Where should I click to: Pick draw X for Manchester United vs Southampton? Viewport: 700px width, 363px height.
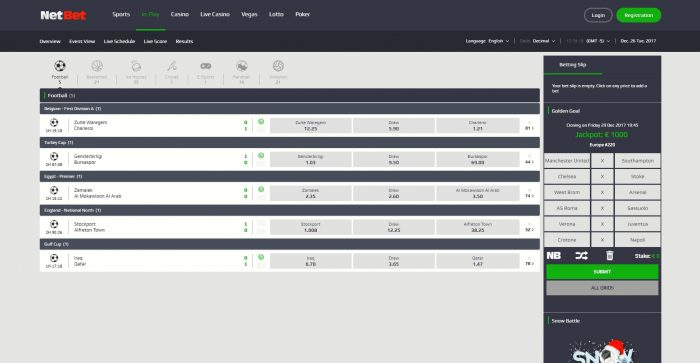click(602, 161)
